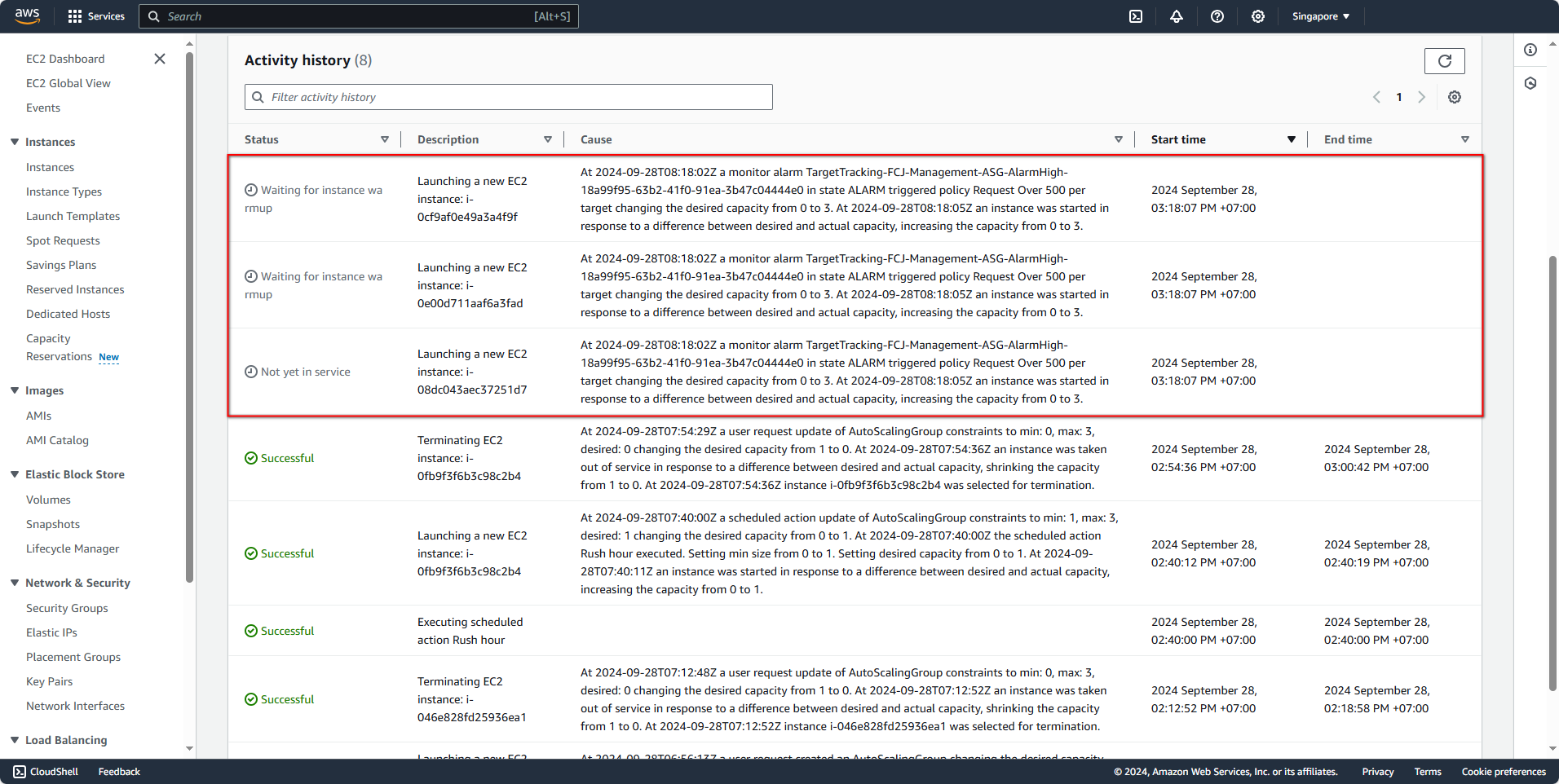Viewport: 1559px width, 784px height.
Task: Open the Status column filter dropdown
Action: (384, 139)
